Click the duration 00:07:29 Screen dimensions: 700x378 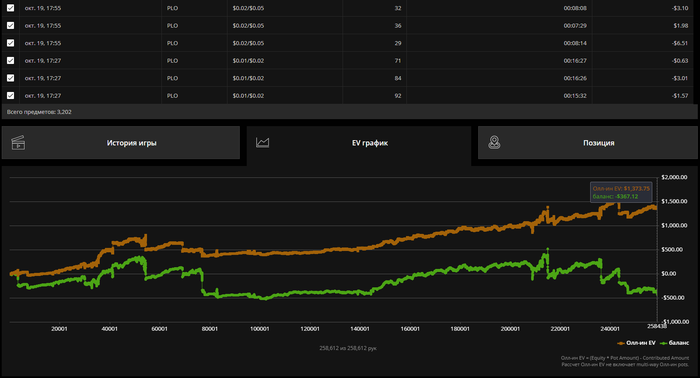575,25
